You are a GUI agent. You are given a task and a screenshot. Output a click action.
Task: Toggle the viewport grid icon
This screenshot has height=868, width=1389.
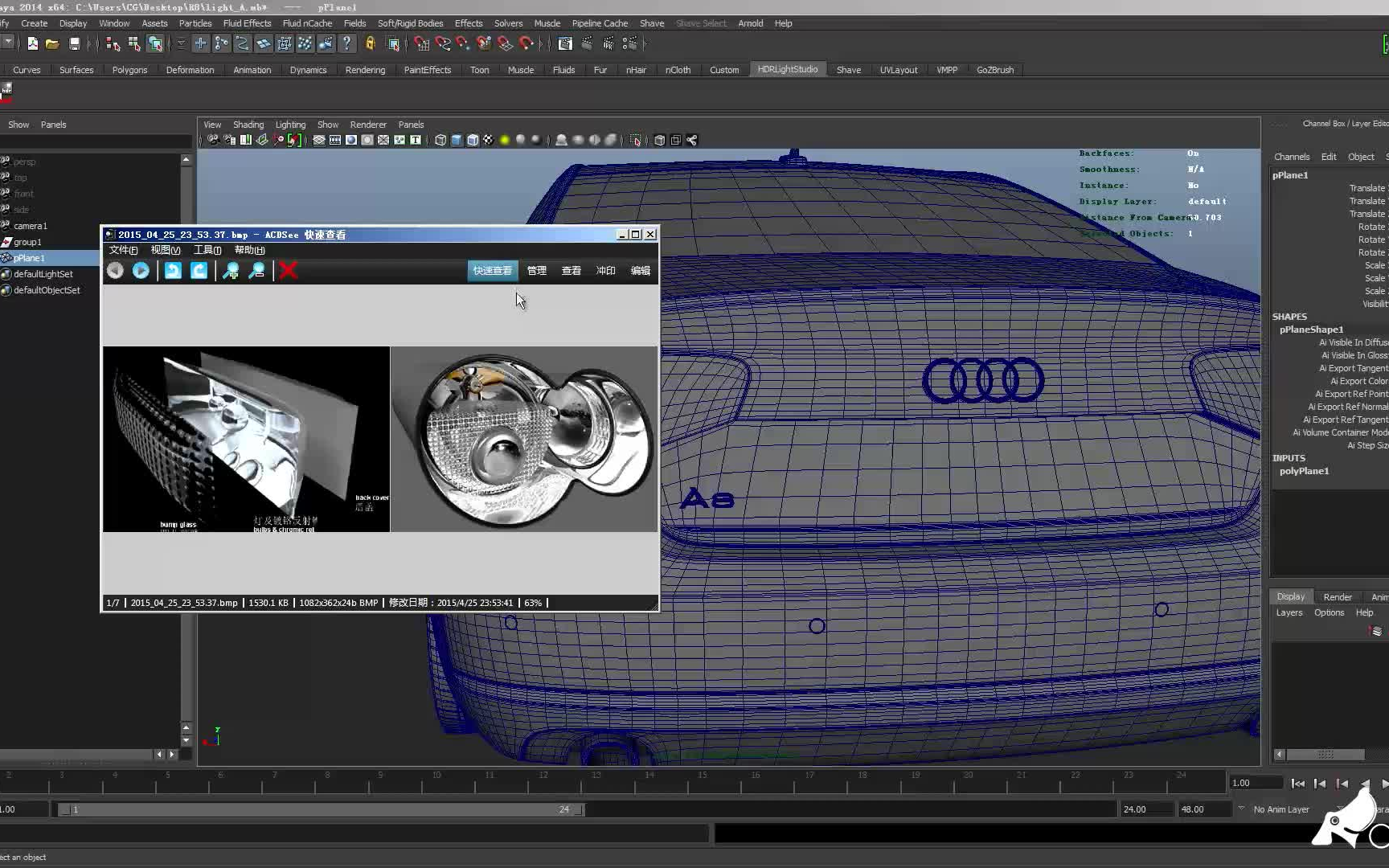pos(319,140)
